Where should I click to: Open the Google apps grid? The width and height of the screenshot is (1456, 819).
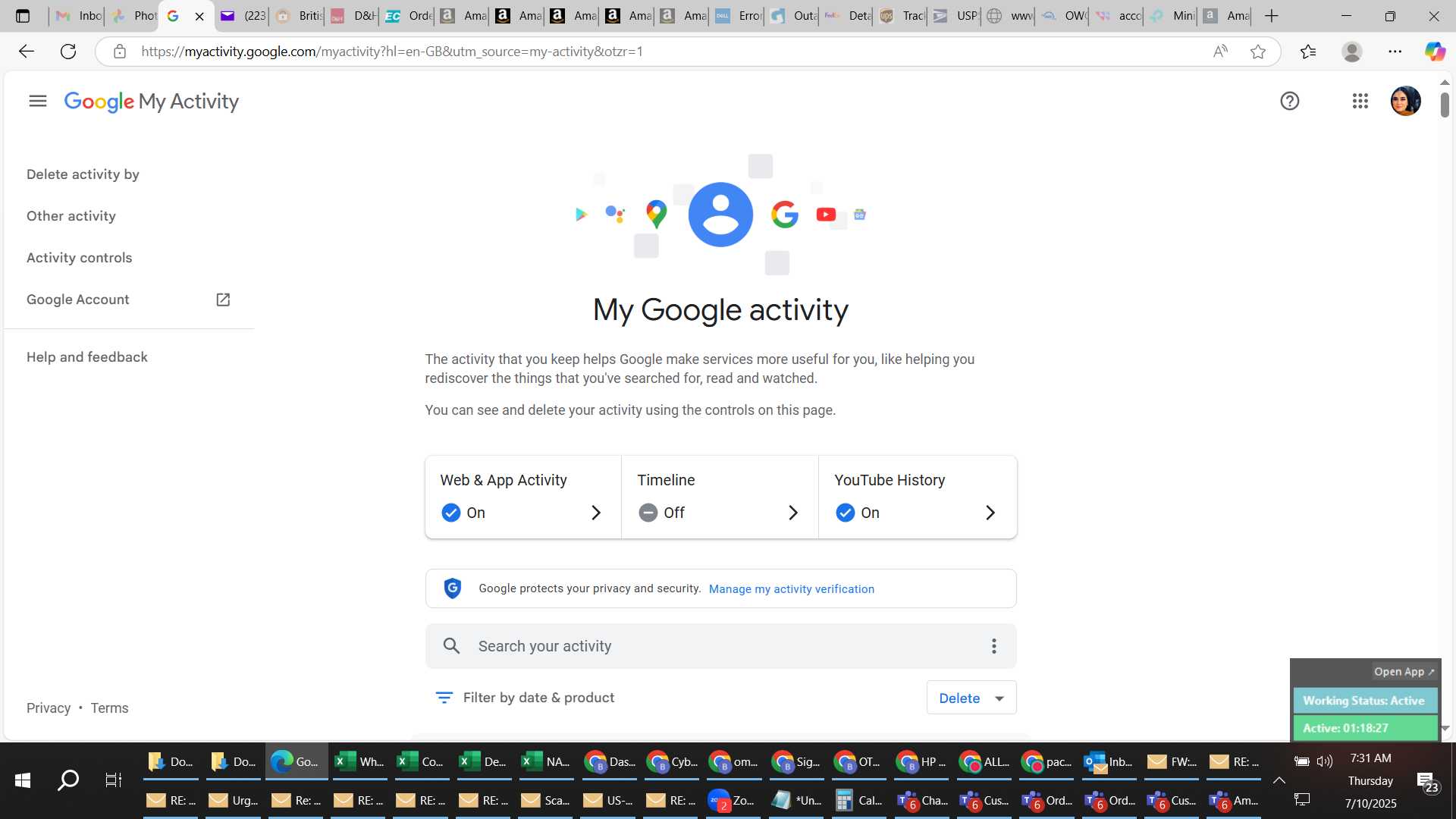point(1360,101)
